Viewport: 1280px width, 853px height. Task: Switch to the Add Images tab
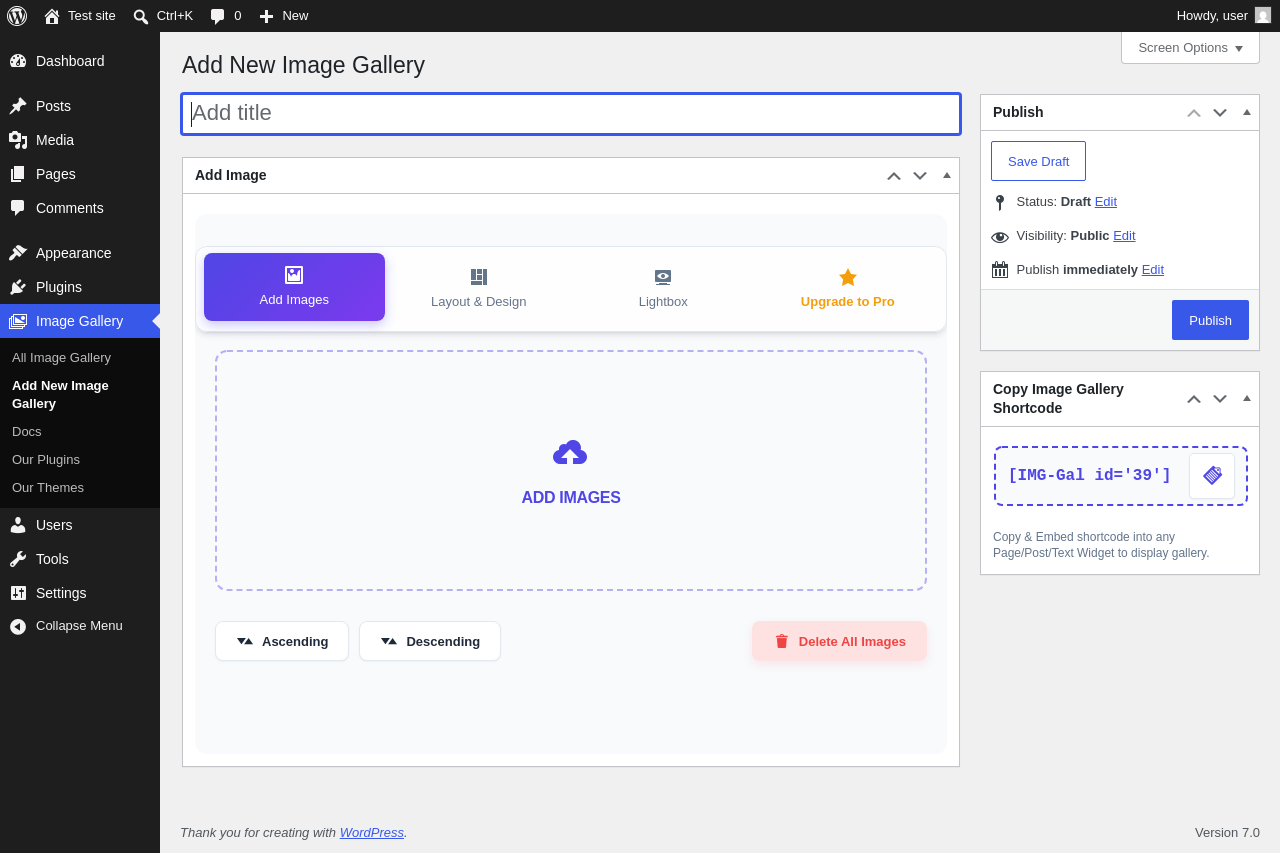click(294, 287)
